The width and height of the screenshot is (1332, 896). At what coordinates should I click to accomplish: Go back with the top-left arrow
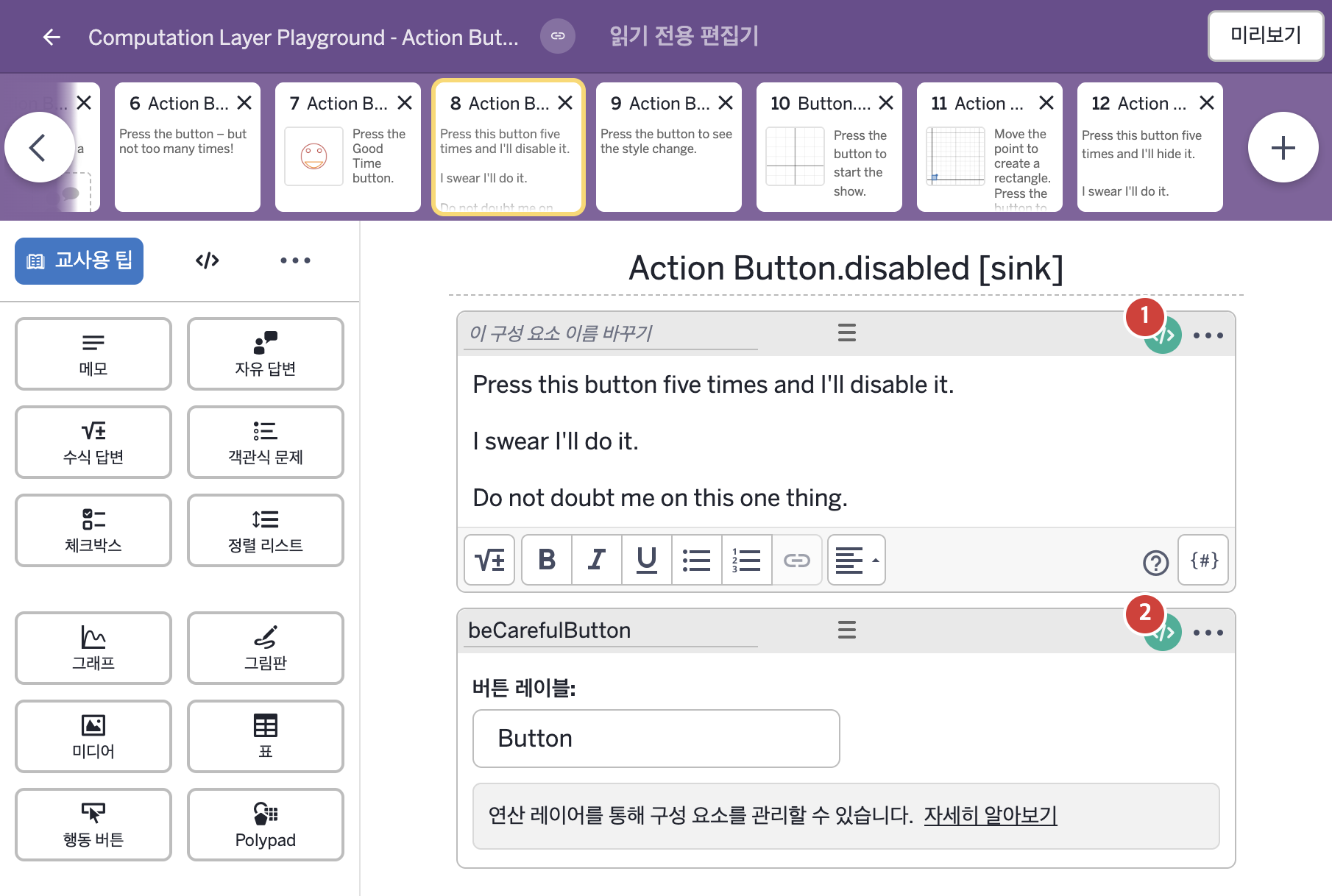(52, 37)
